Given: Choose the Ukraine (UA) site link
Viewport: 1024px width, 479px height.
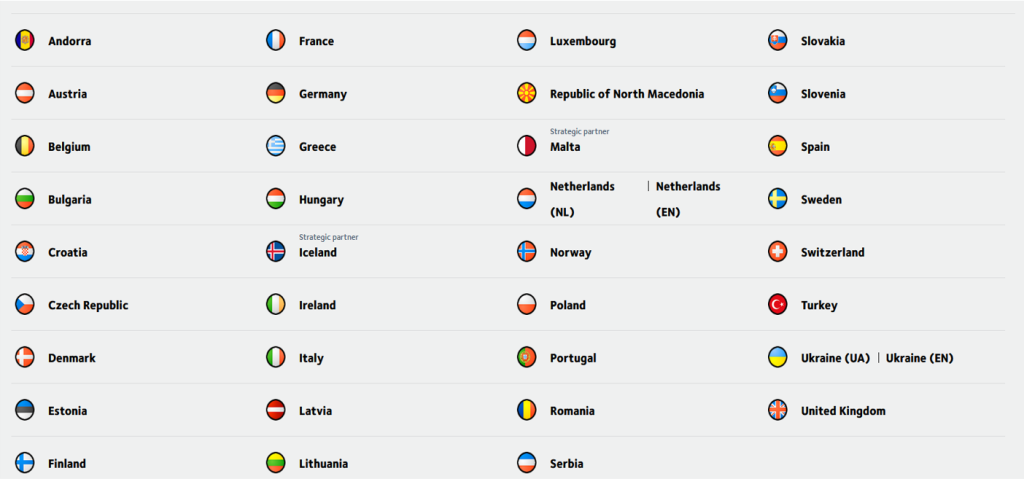Looking at the screenshot, I should (x=835, y=358).
